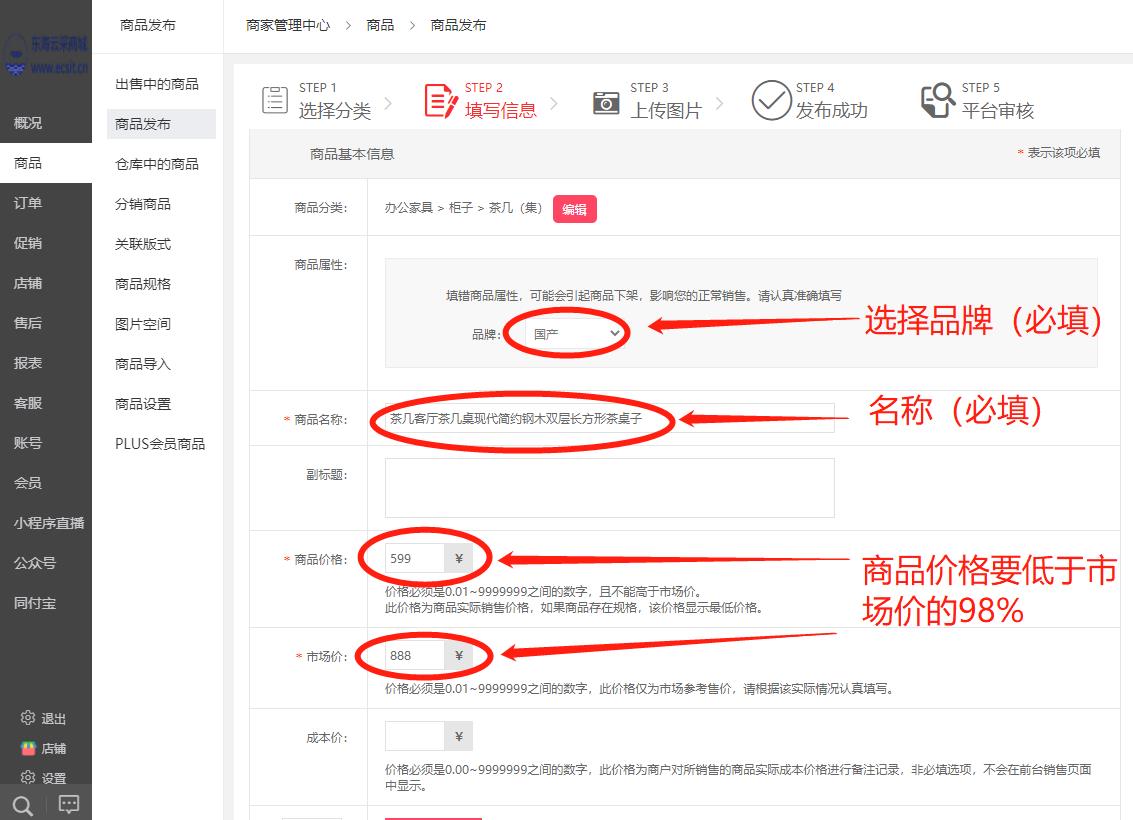The image size is (1133, 820).
Task: Click the Step 1 选择分类 list icon
Action: pyautogui.click(x=275, y=100)
